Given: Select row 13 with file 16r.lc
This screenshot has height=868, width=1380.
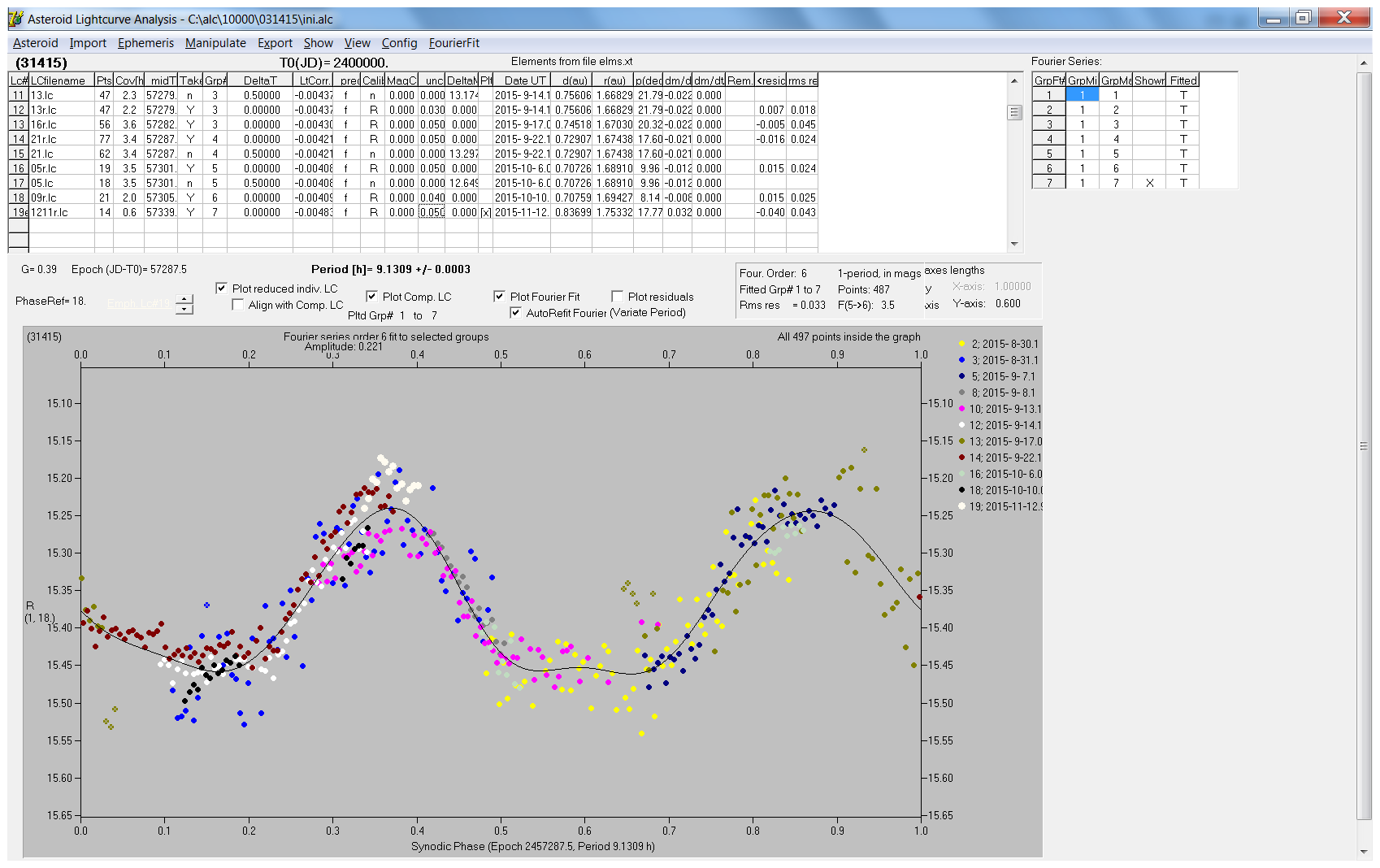Looking at the screenshot, I should (x=413, y=124).
